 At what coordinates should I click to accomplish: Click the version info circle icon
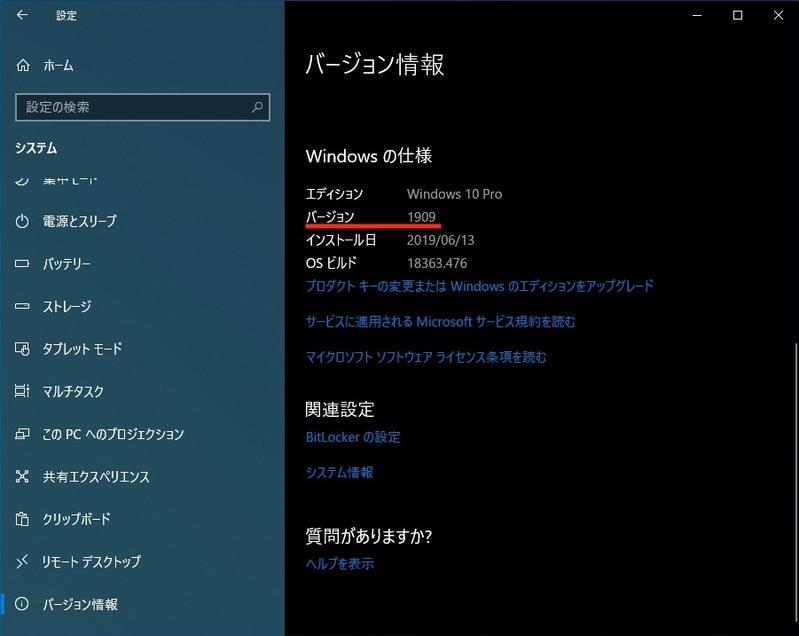coord(22,604)
